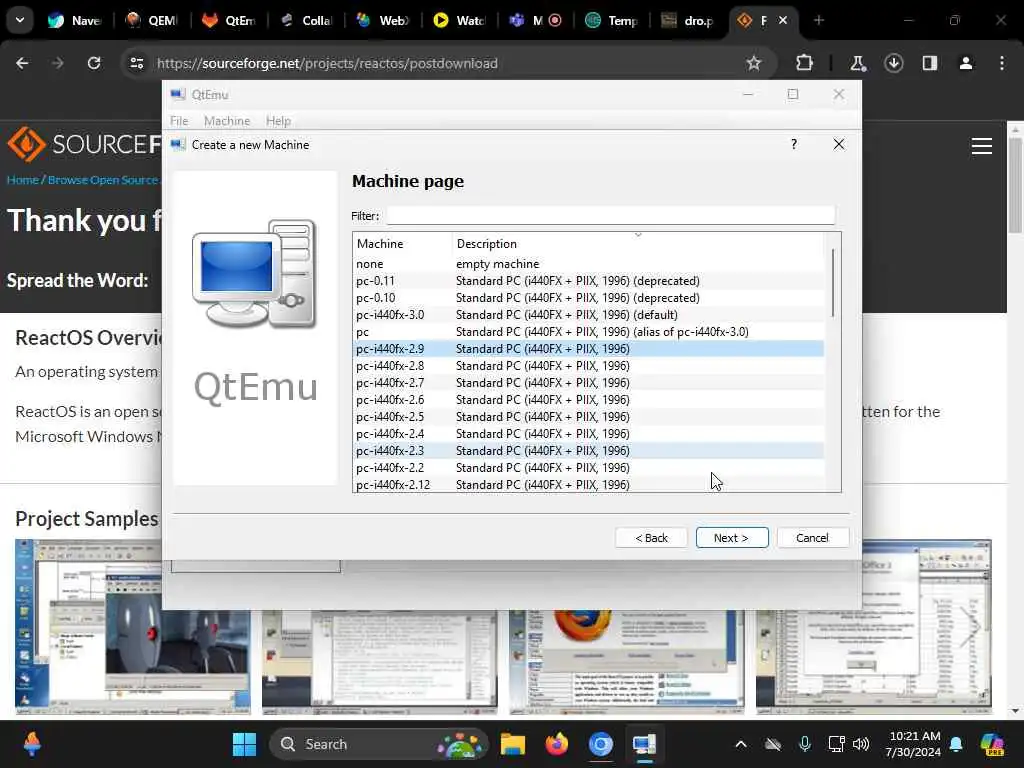
Task: Click the microphone tray icon
Action: pyautogui.click(x=805, y=744)
